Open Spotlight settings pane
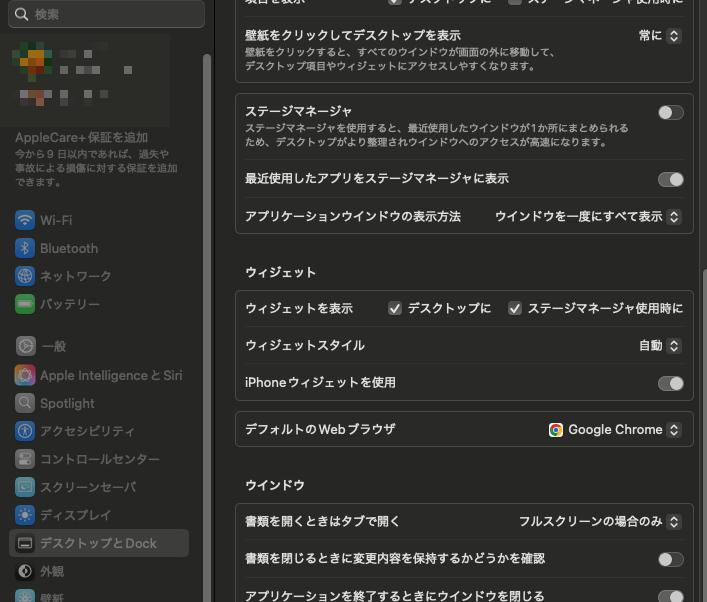Viewport: 707px width, 602px height. (x=99, y=403)
